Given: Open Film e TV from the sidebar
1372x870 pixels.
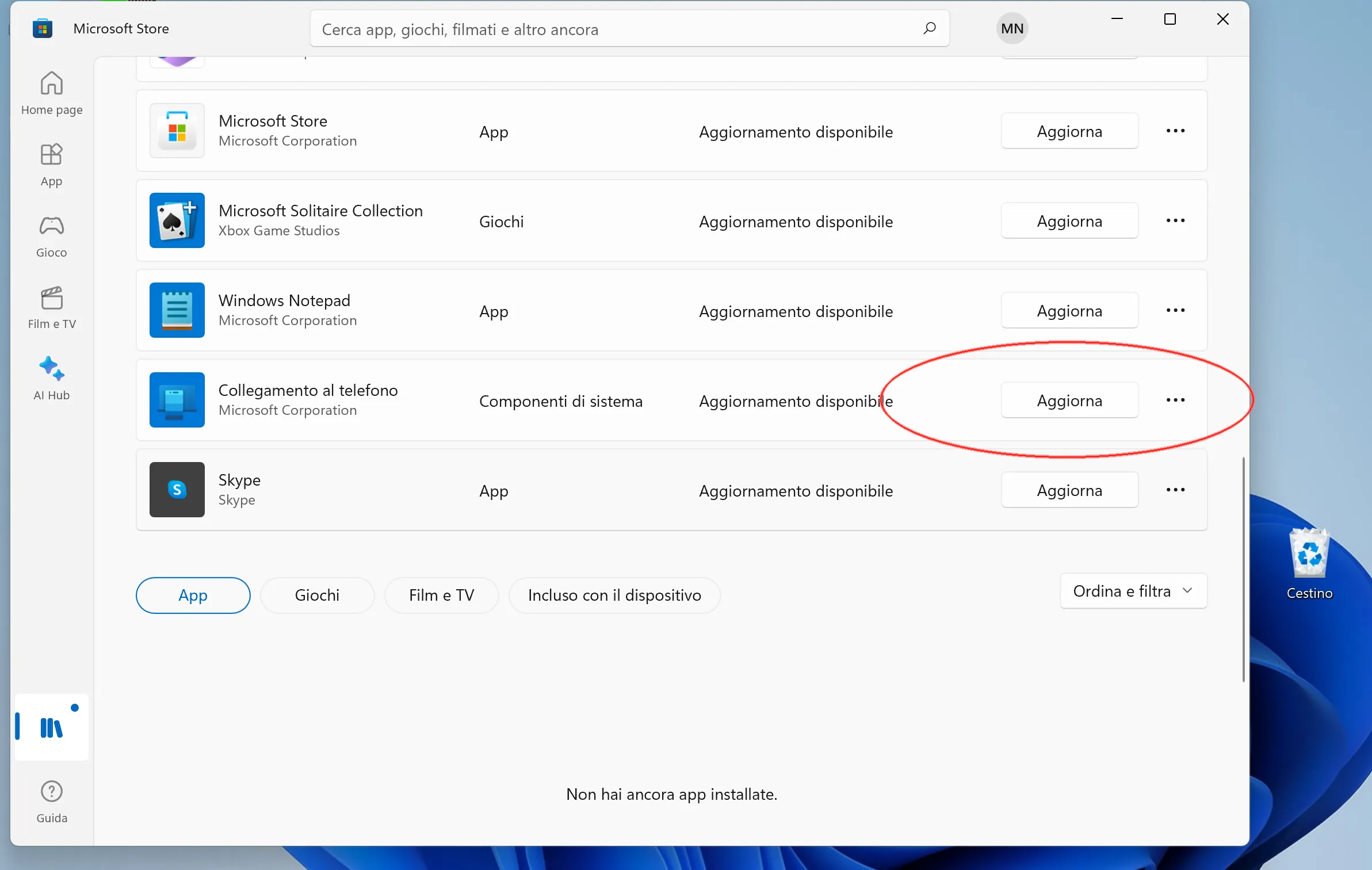Looking at the screenshot, I should click(51, 308).
